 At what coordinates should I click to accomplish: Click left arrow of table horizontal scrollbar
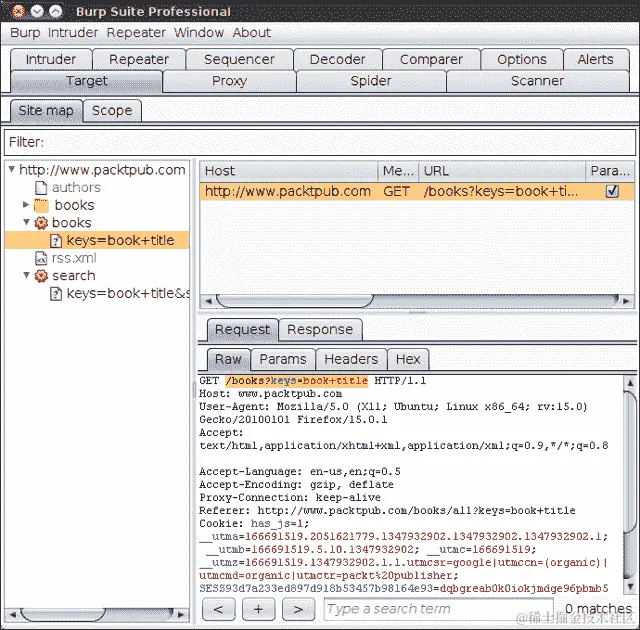[x=209, y=301]
